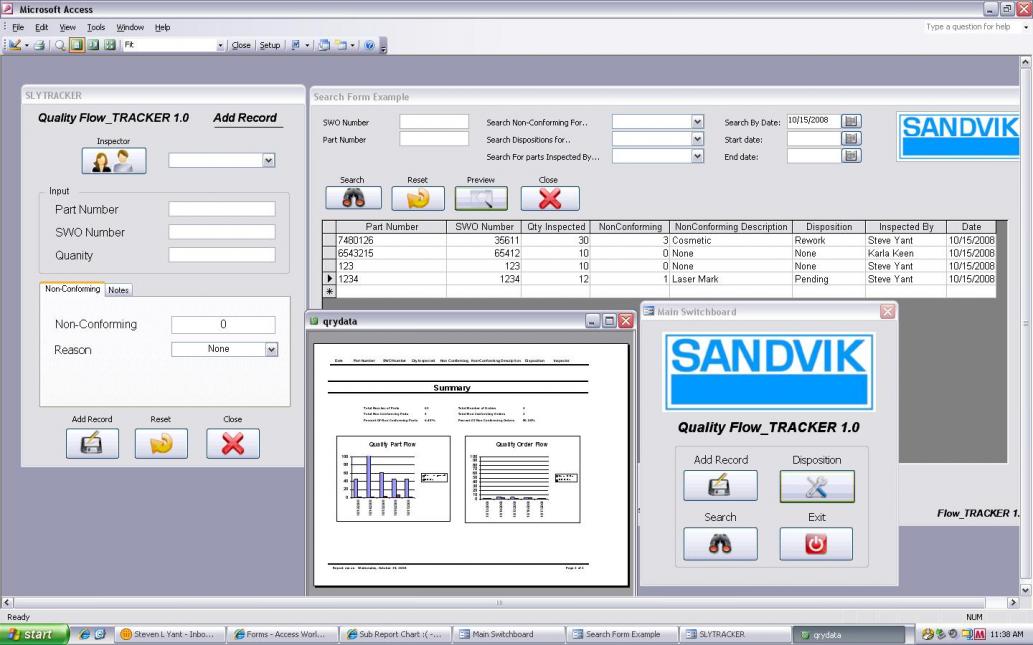Viewport: 1033px width, 645px height.
Task: Open the File menu
Action: tap(18, 27)
